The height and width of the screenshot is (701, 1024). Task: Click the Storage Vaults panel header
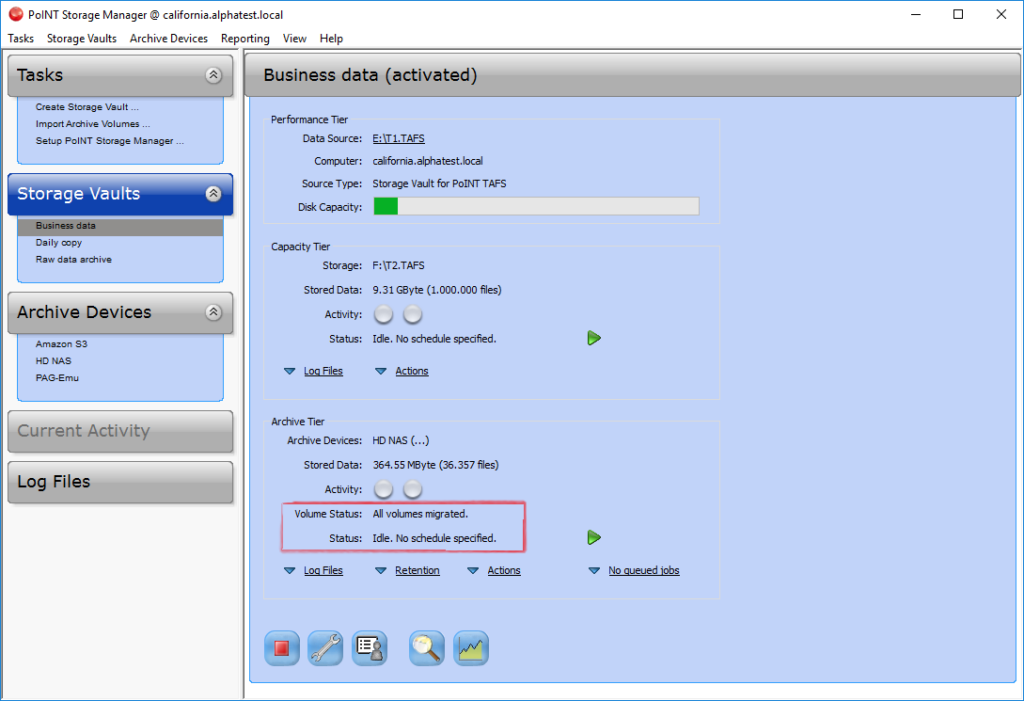pos(120,194)
